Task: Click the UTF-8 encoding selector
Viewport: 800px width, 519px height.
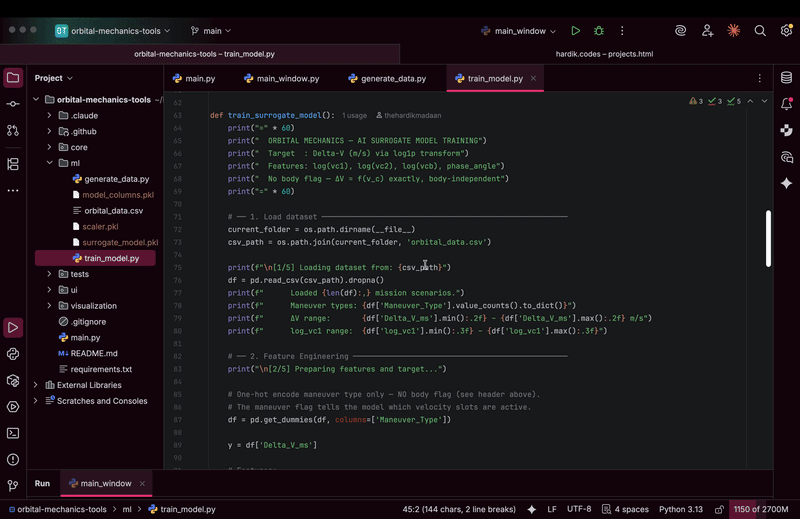Action: pyautogui.click(x=580, y=509)
